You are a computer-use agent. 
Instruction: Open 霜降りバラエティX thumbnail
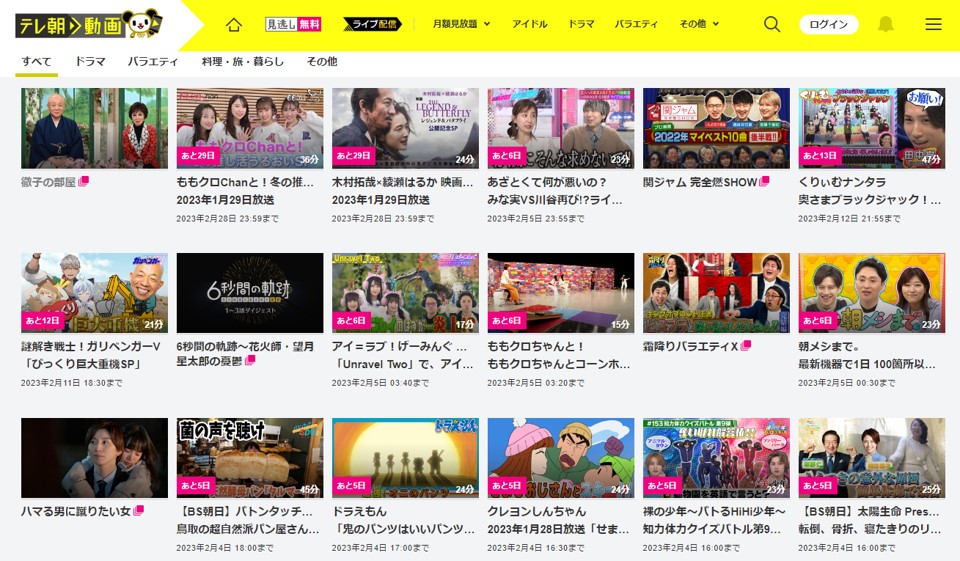[x=716, y=293]
